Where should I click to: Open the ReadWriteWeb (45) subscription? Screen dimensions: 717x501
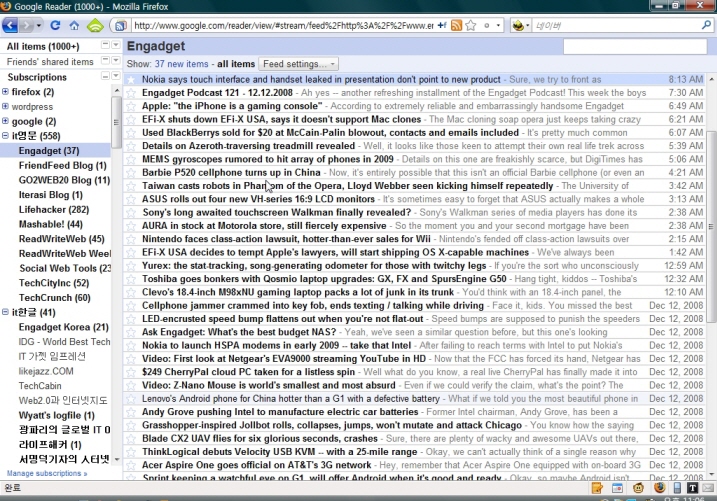click(61, 239)
